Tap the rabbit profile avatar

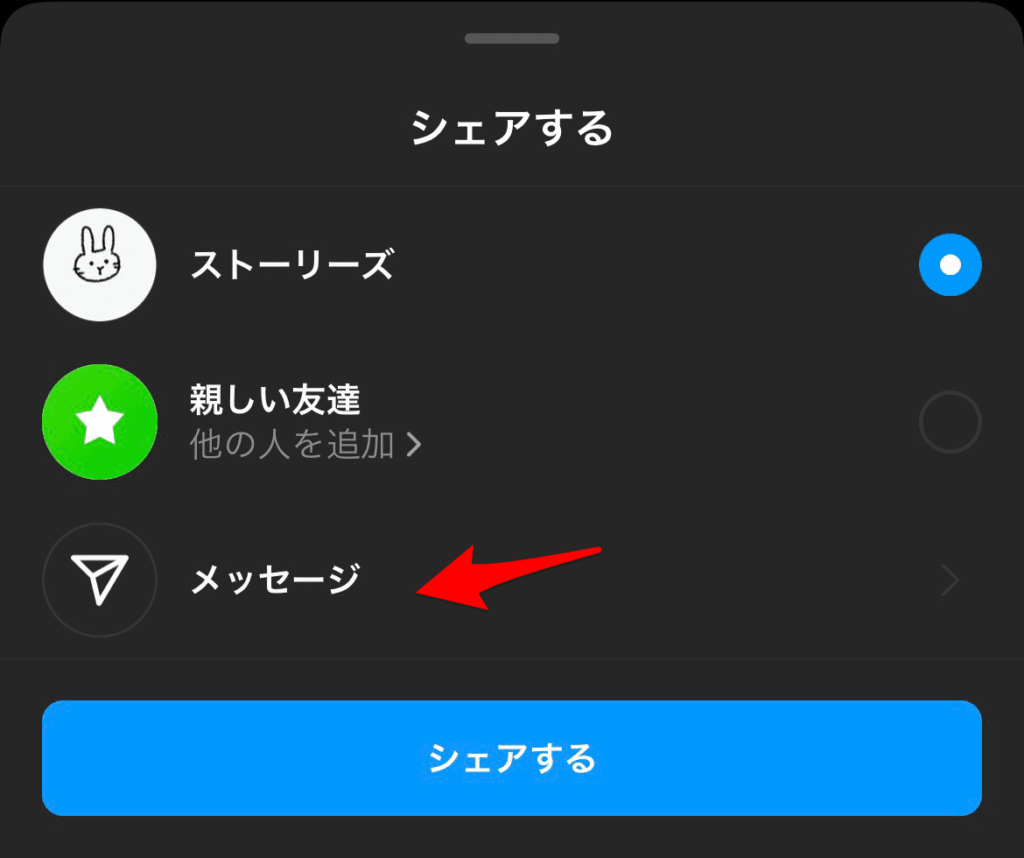tap(100, 264)
